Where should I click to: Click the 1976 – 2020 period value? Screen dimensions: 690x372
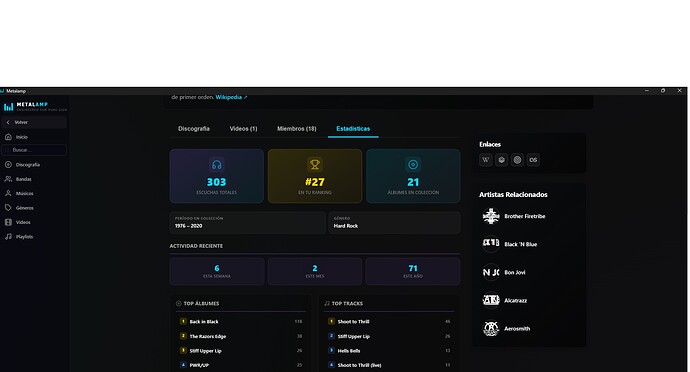[x=188, y=226]
